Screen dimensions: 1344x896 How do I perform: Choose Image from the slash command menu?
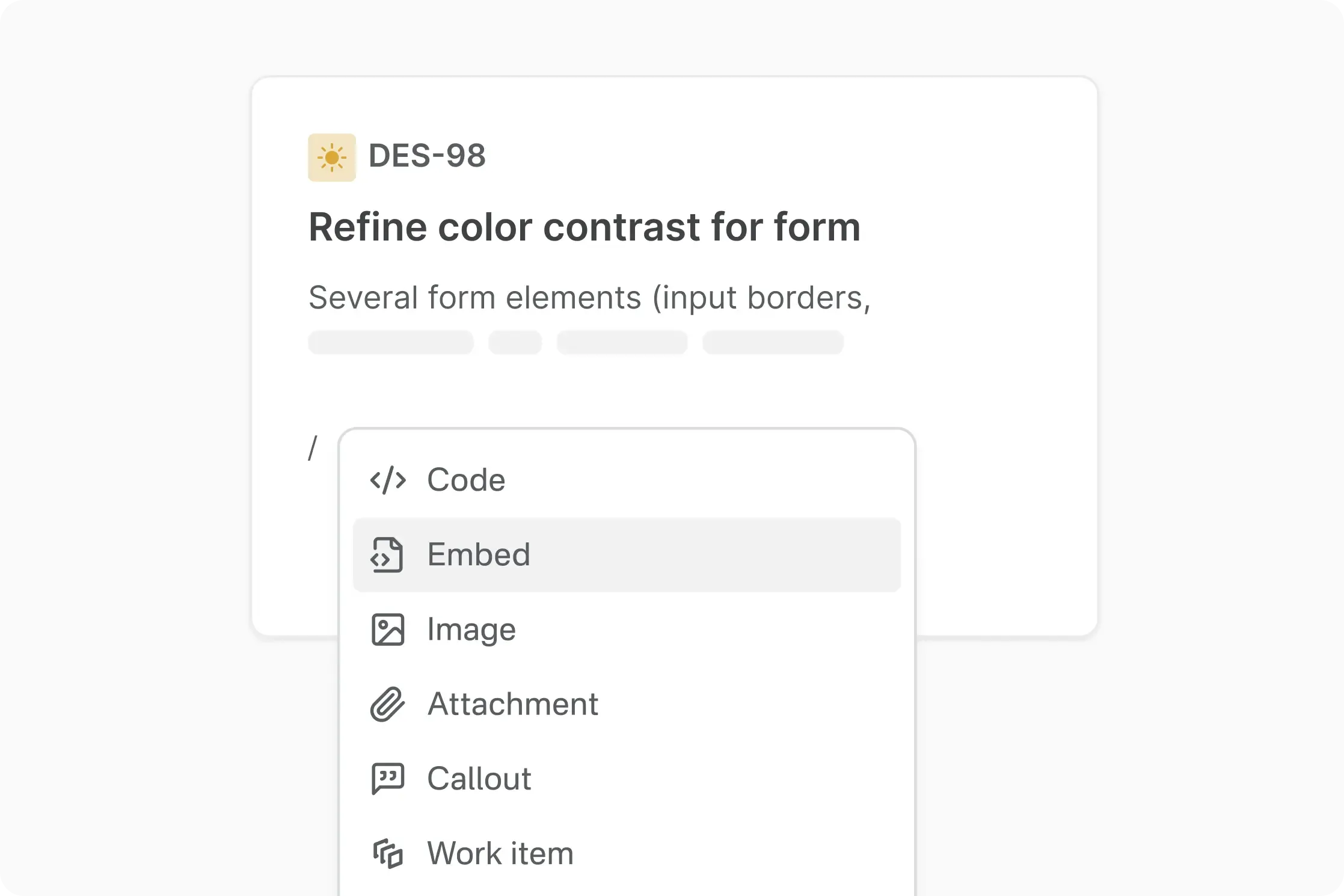pyautogui.click(x=471, y=630)
